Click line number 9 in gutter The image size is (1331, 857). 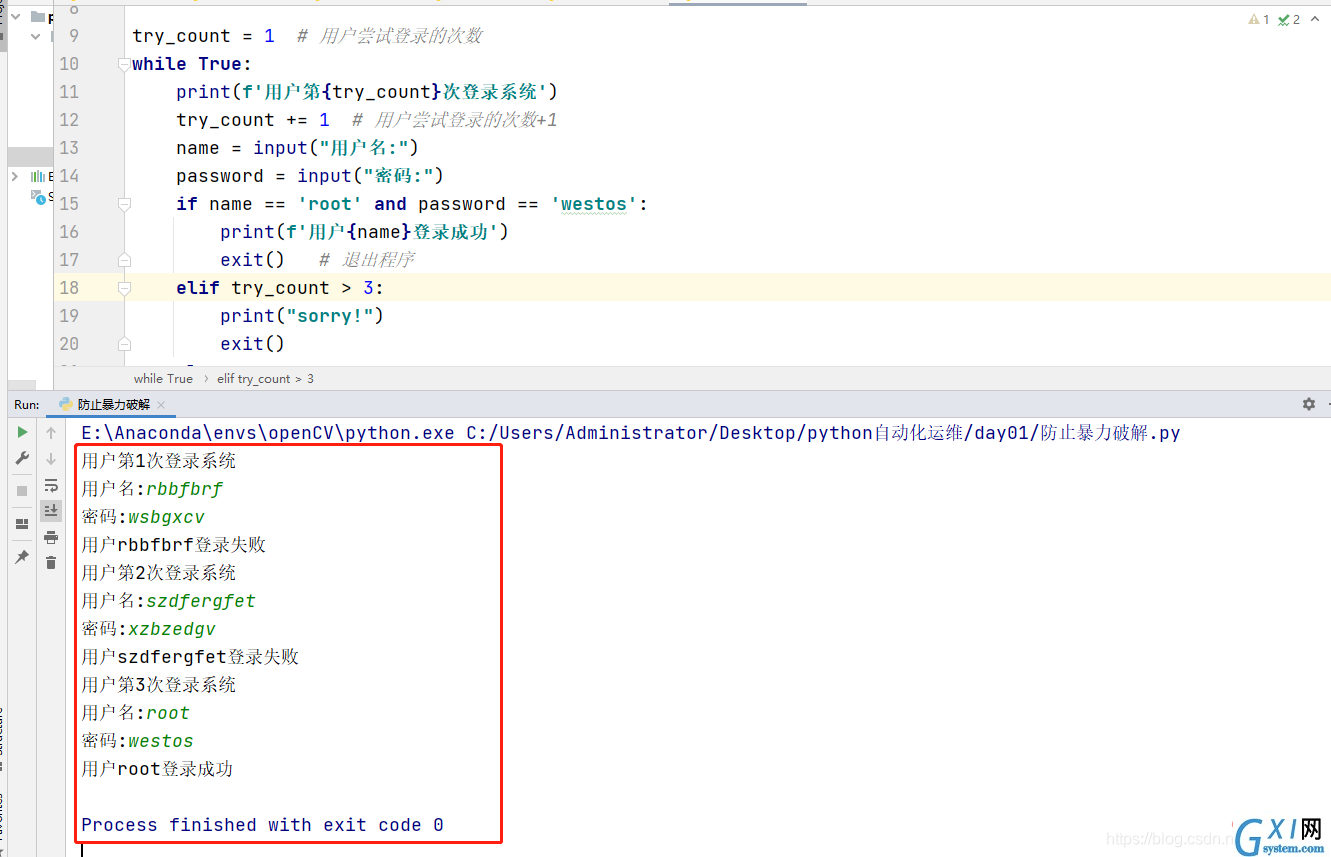click(x=74, y=36)
